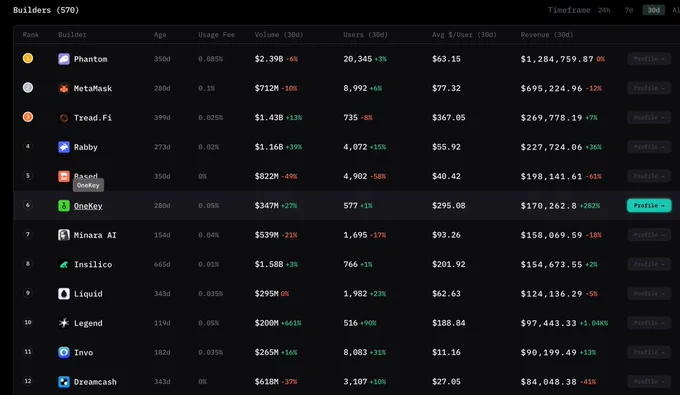680x395 pixels.
Task: Sort by the Builder column header
Action: tap(72, 35)
